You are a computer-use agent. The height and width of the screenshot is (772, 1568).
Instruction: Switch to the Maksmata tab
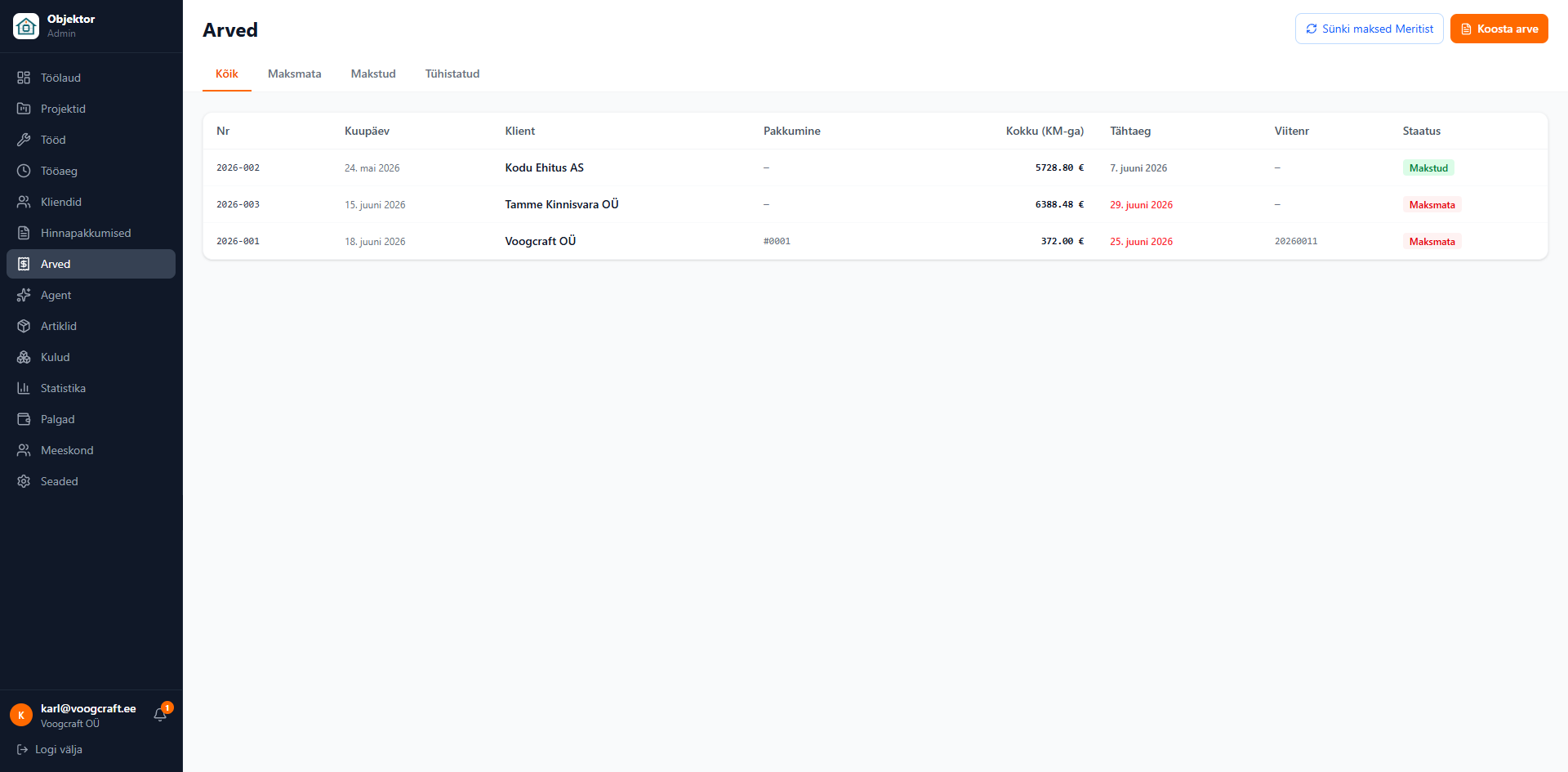coord(295,74)
